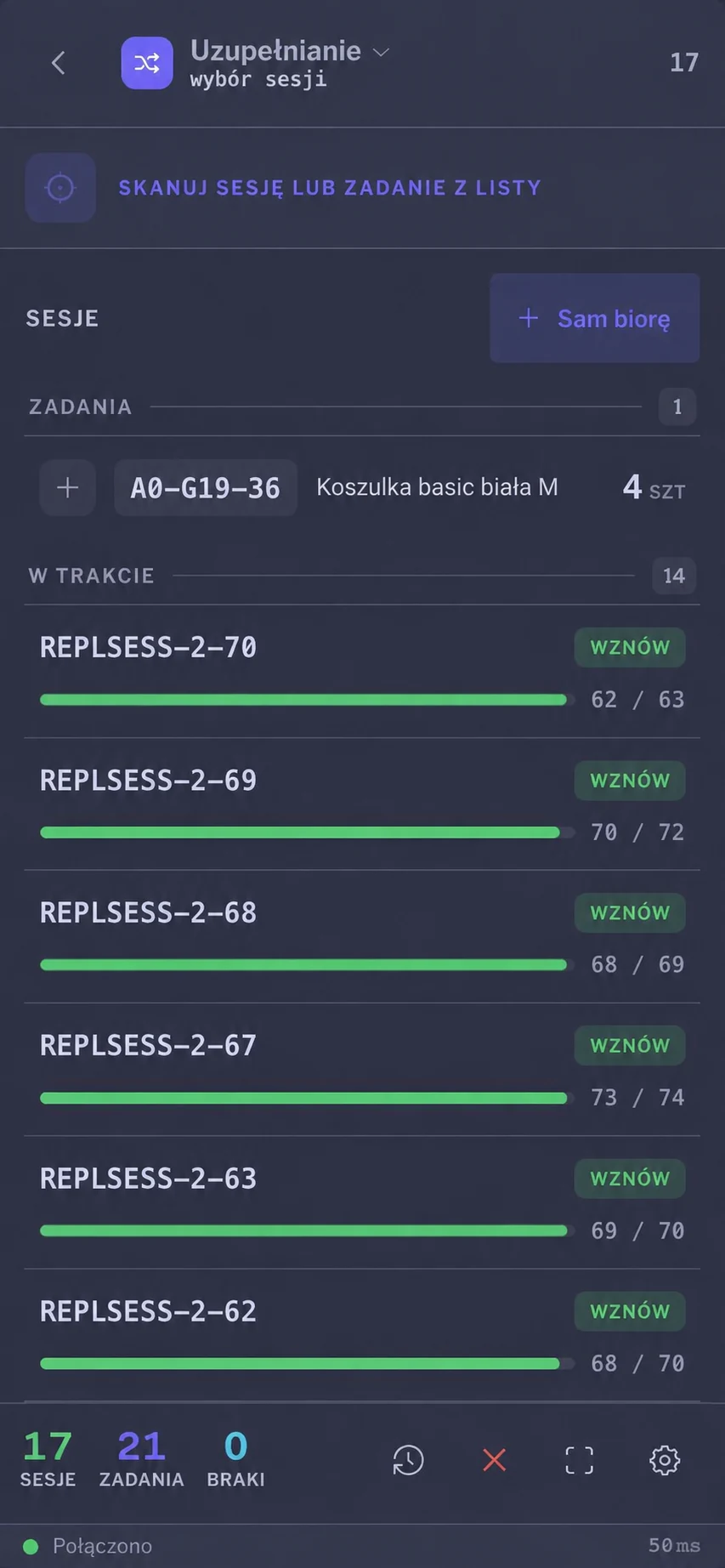Resume REPLSESS-2-69 with its WZNÓW button
This screenshot has height=1568, width=725.
click(x=630, y=780)
